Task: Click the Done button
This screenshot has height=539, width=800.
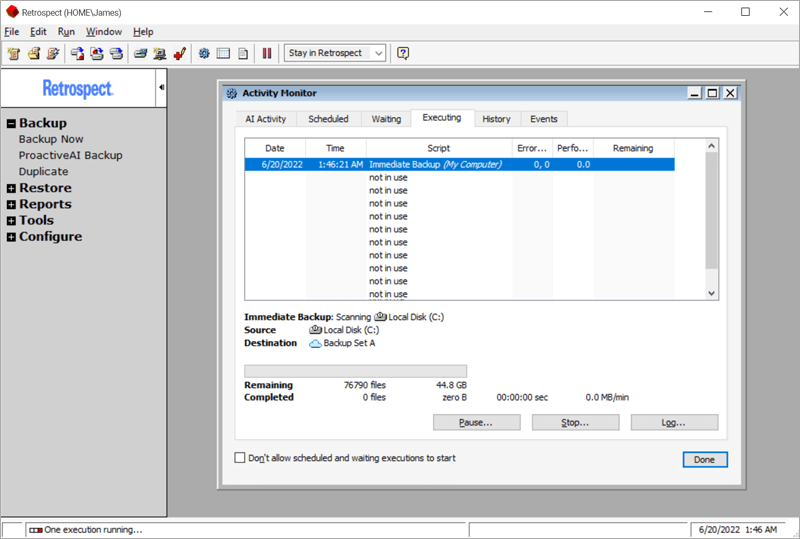Action: click(x=705, y=459)
